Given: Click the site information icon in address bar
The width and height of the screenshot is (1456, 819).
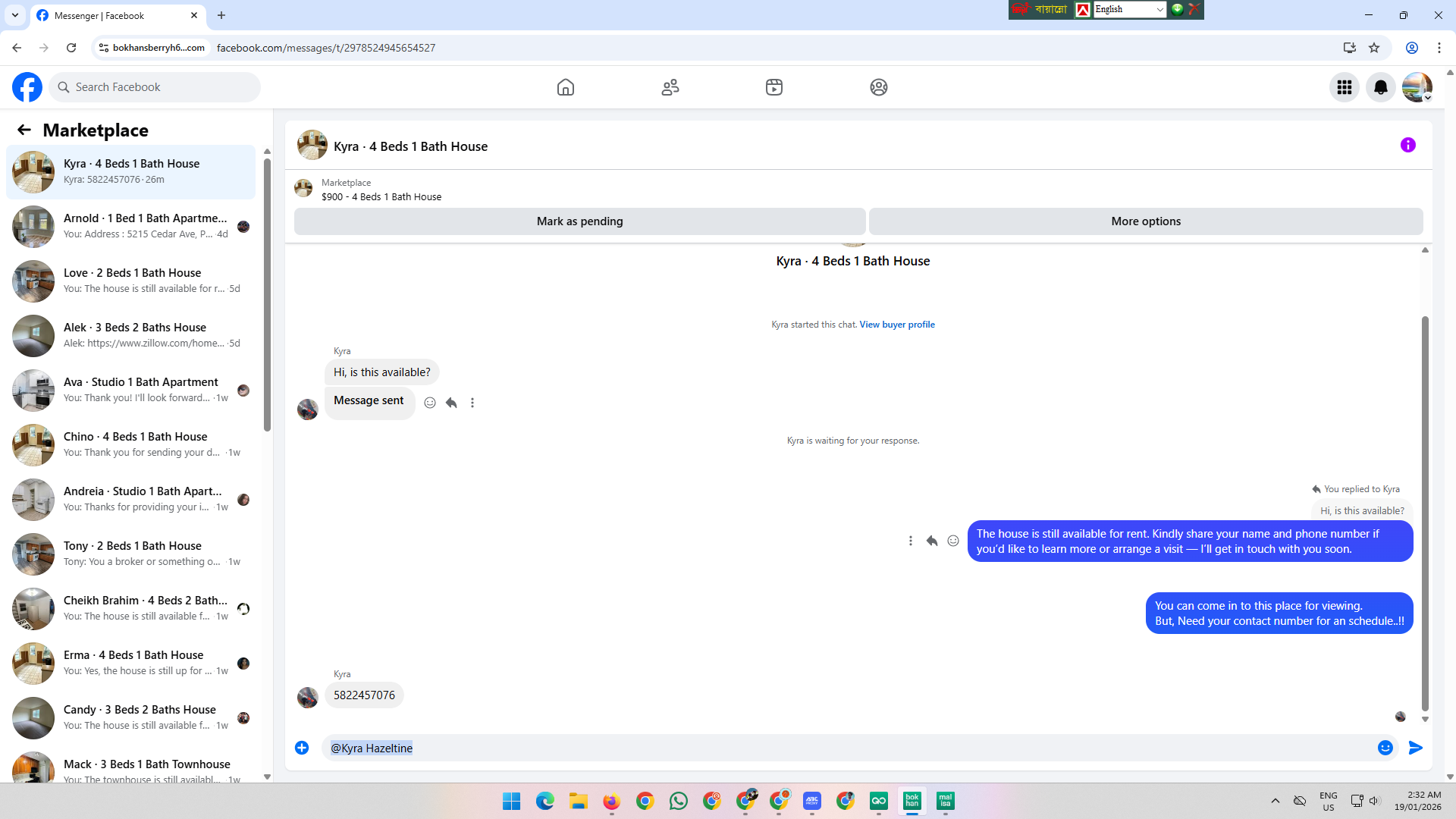Looking at the screenshot, I should click(104, 48).
